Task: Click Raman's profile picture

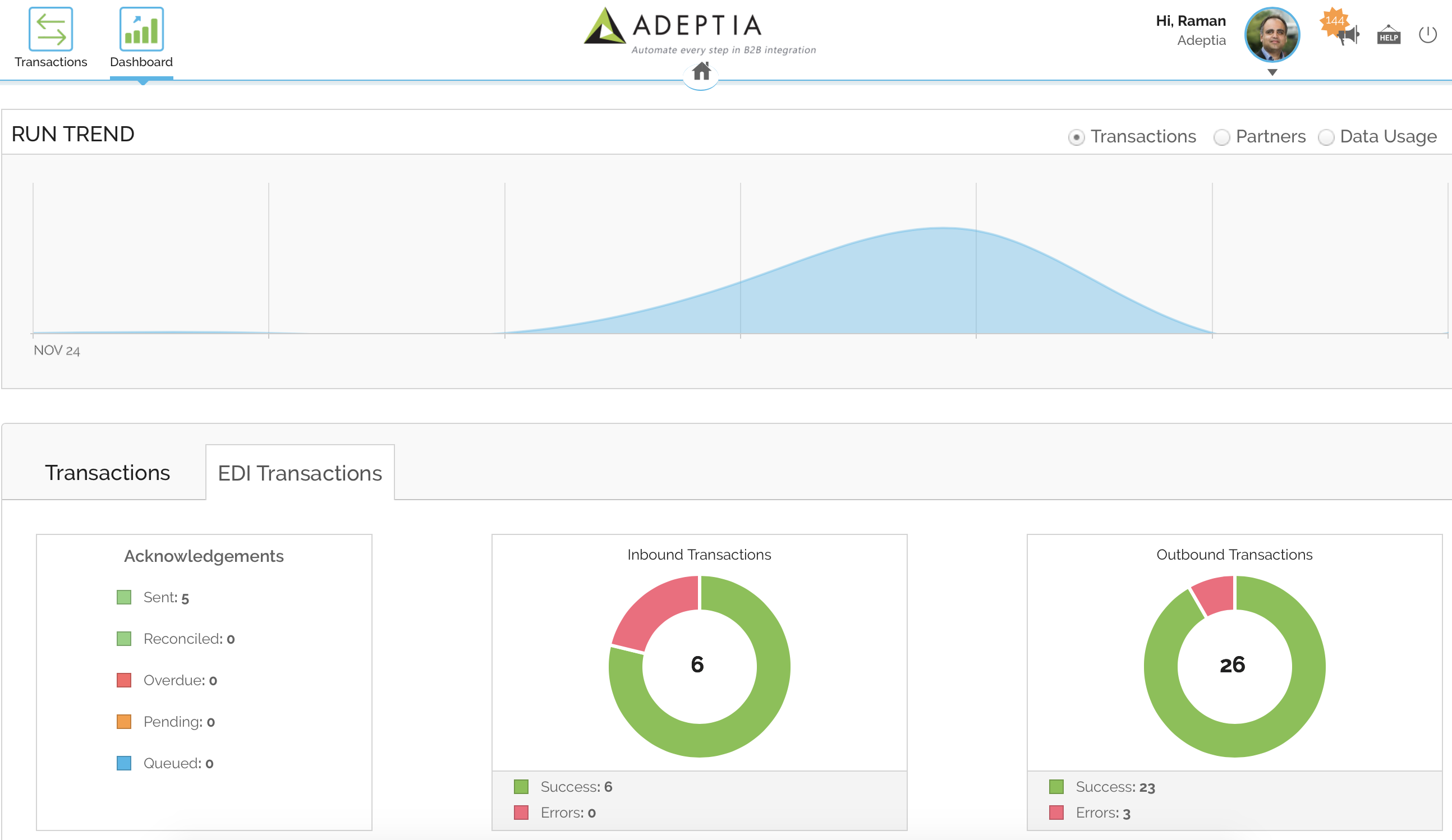Action: pyautogui.click(x=1272, y=35)
